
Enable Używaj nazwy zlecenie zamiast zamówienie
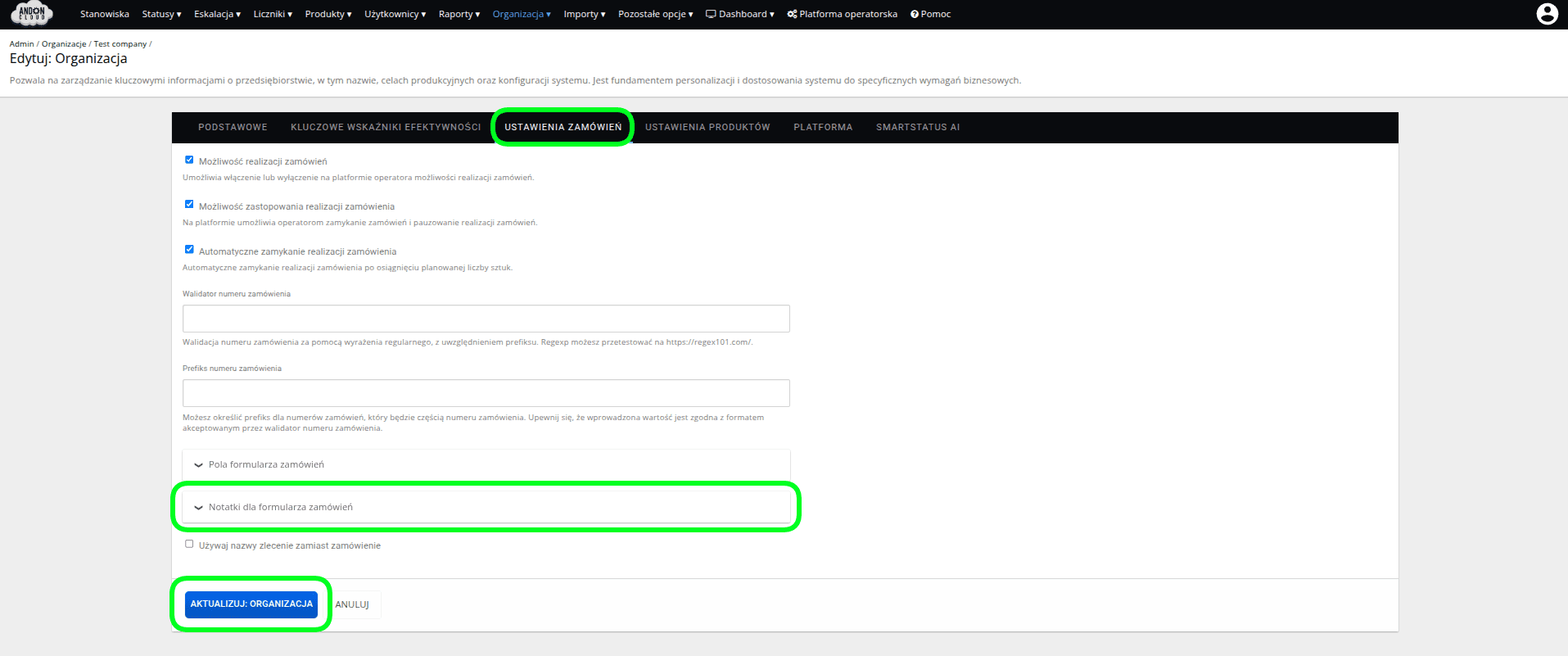pyautogui.click(x=189, y=544)
